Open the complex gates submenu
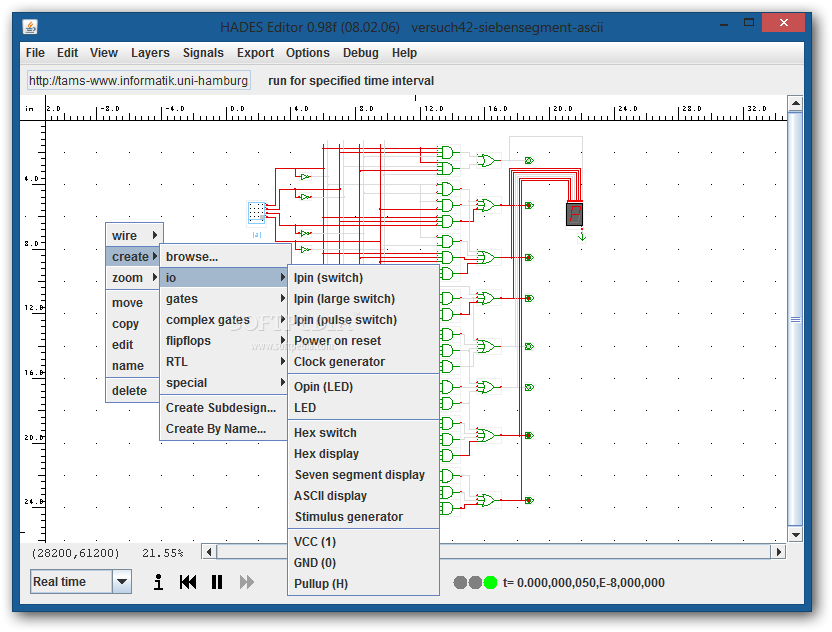 (223, 319)
